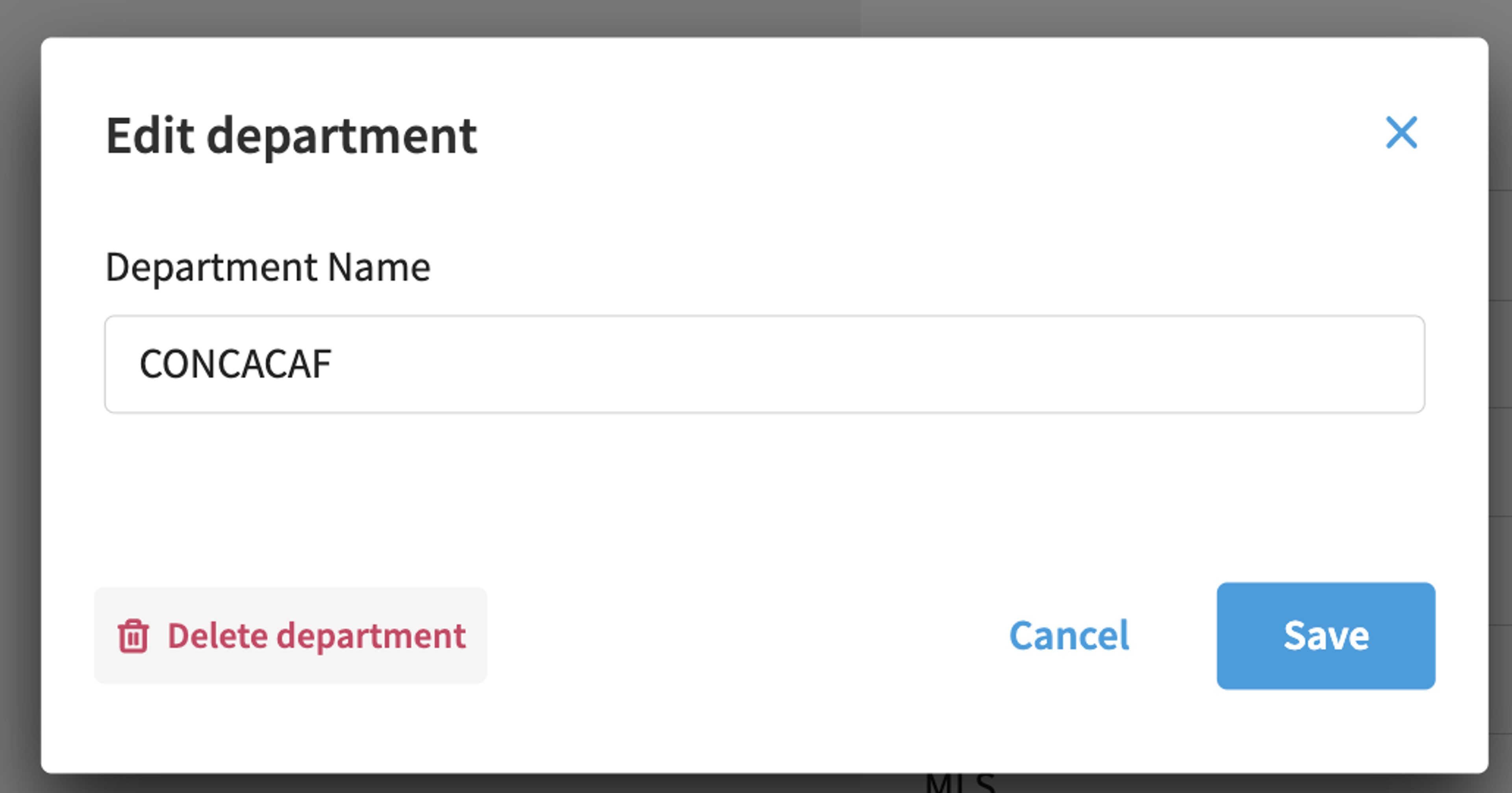Click the red trash can icon
The width and height of the screenshot is (1512, 793).
133,635
